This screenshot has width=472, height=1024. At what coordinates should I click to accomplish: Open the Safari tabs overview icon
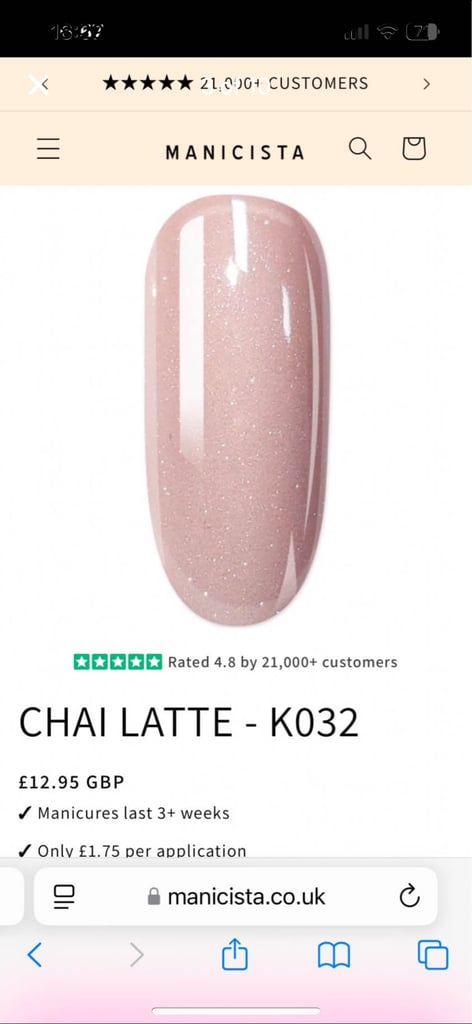433,955
